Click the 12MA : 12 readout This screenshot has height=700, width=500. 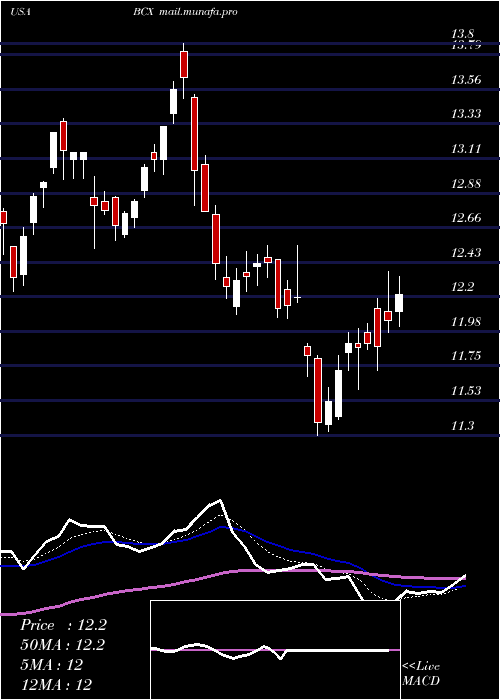[56, 684]
